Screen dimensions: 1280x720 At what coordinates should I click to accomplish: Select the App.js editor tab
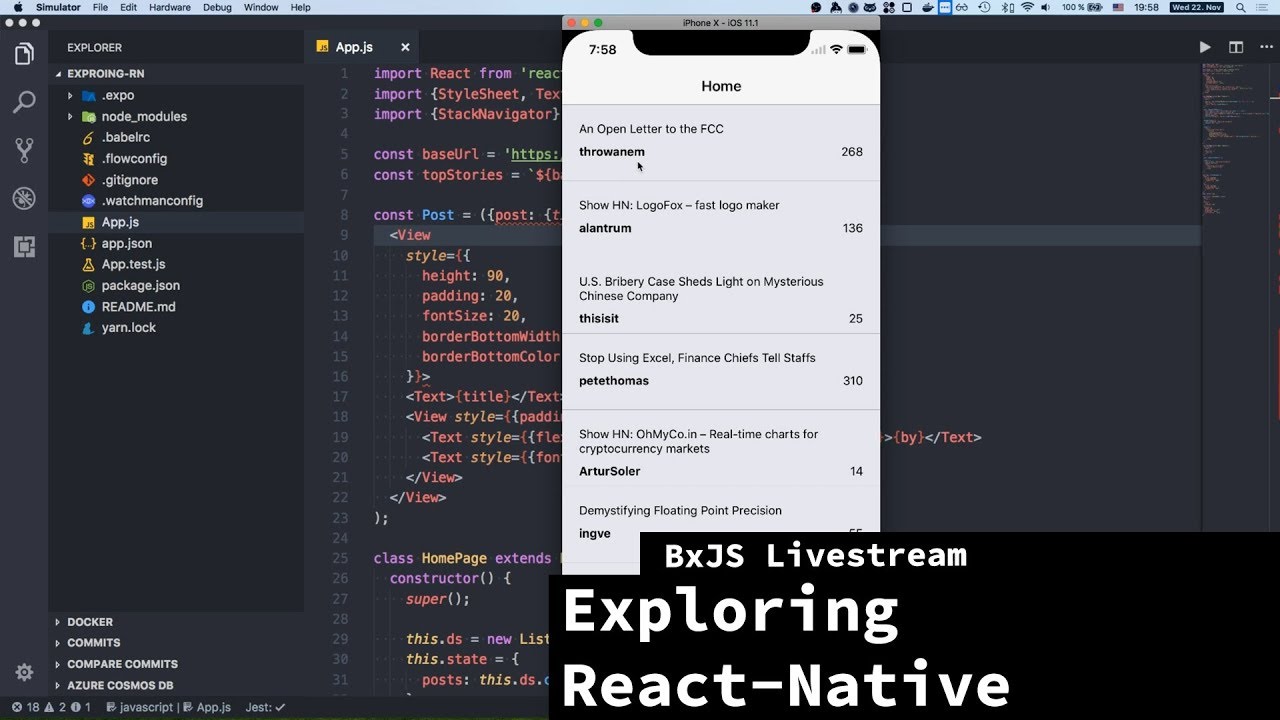coord(361,47)
